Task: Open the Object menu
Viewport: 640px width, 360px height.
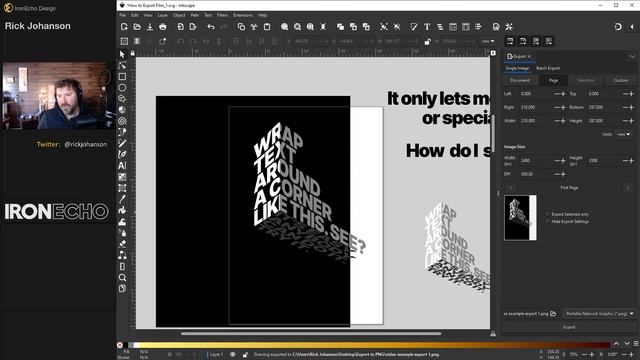Action: click(179, 16)
